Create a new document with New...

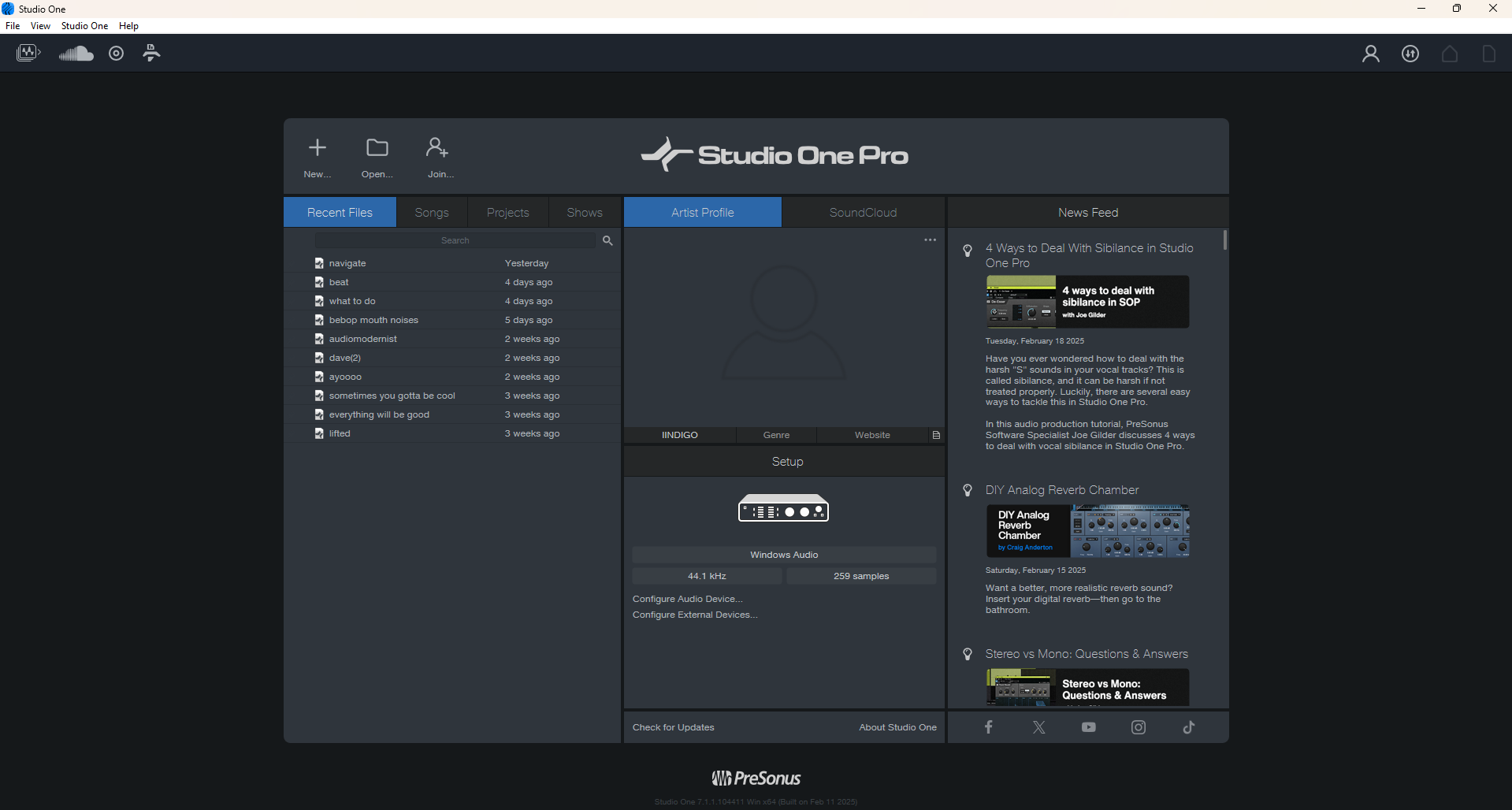[x=318, y=158]
